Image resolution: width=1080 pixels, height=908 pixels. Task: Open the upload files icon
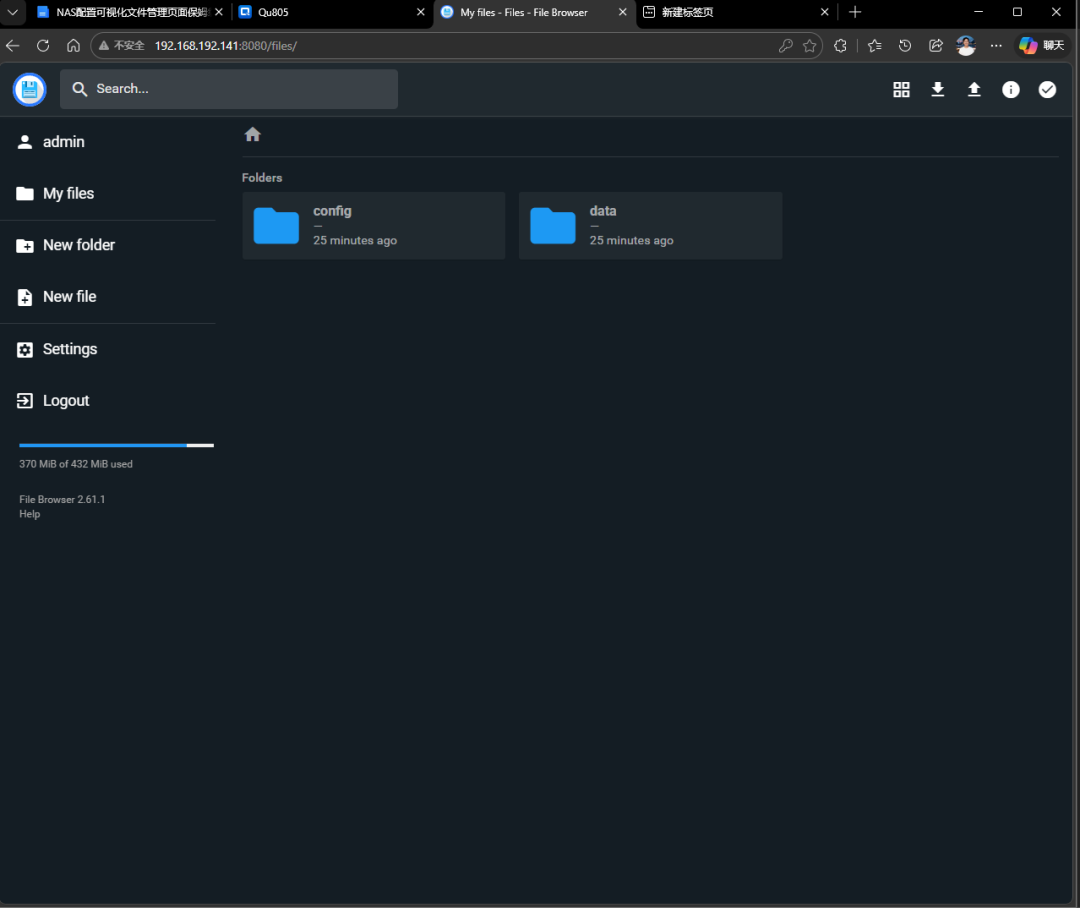pos(974,89)
